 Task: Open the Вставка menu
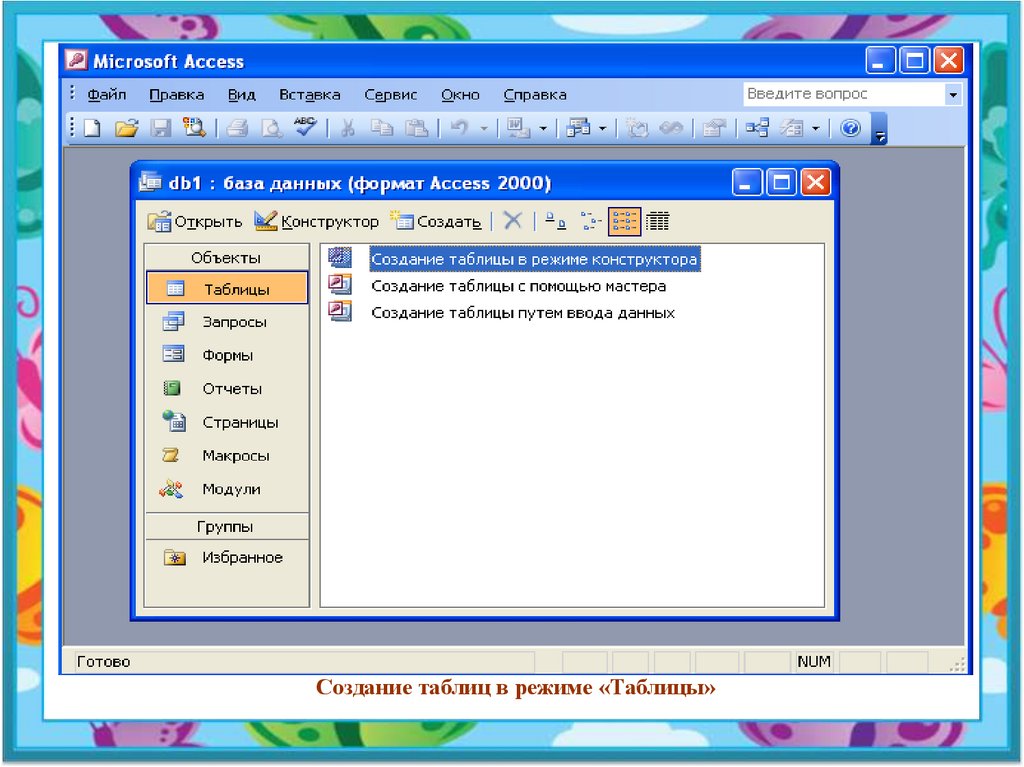(310, 95)
